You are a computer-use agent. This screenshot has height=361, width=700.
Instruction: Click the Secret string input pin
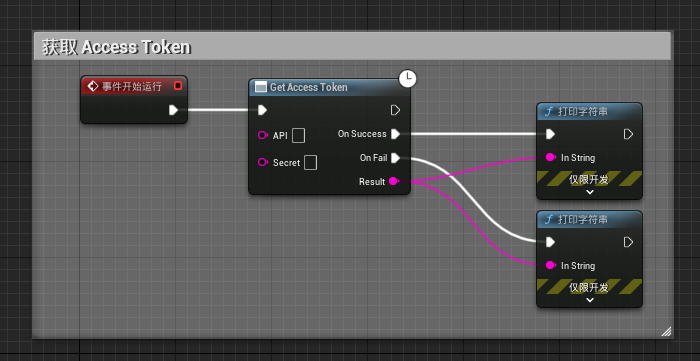tap(263, 162)
